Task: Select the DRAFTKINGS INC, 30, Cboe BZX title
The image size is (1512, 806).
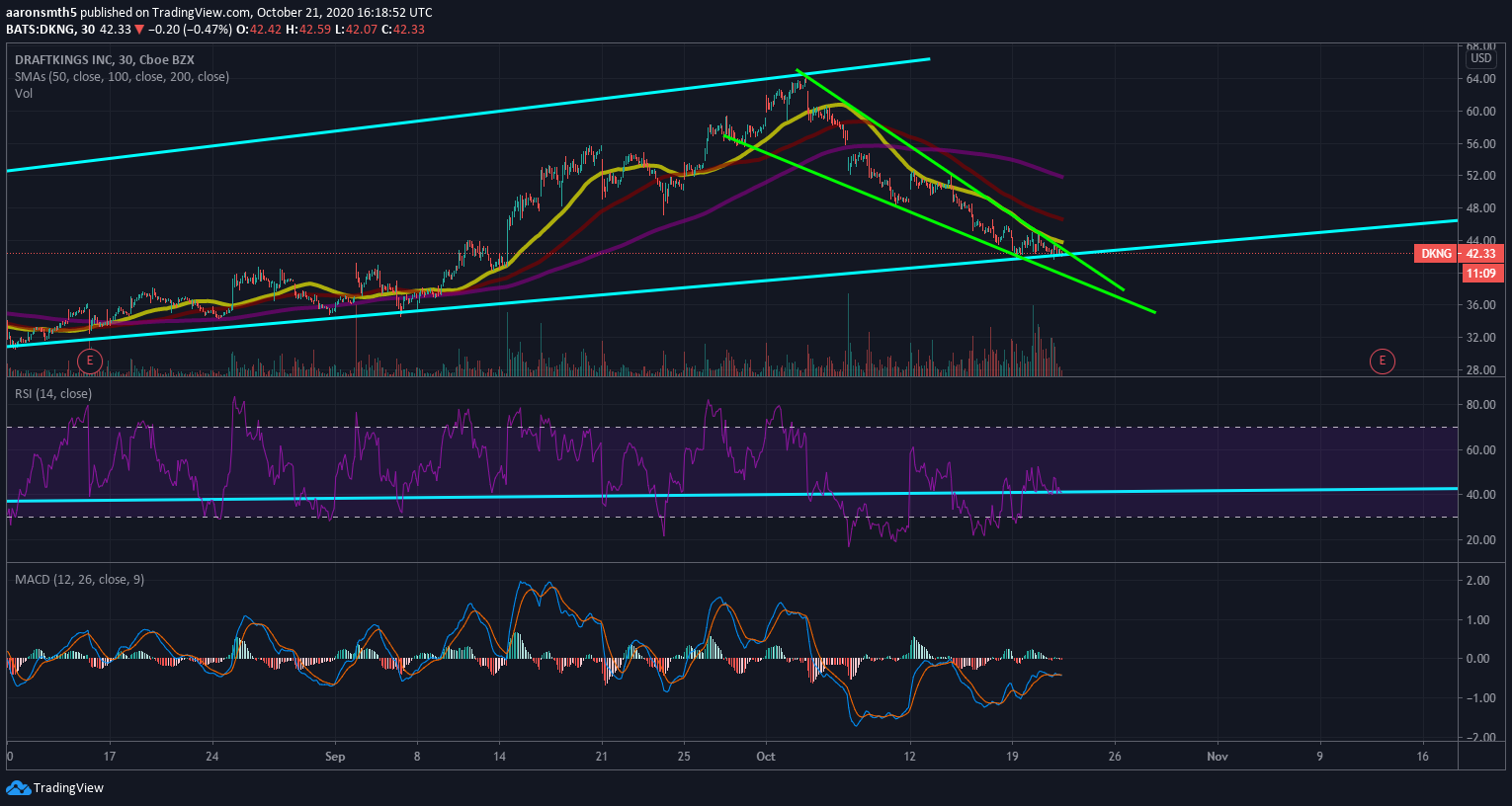Action: (x=105, y=60)
